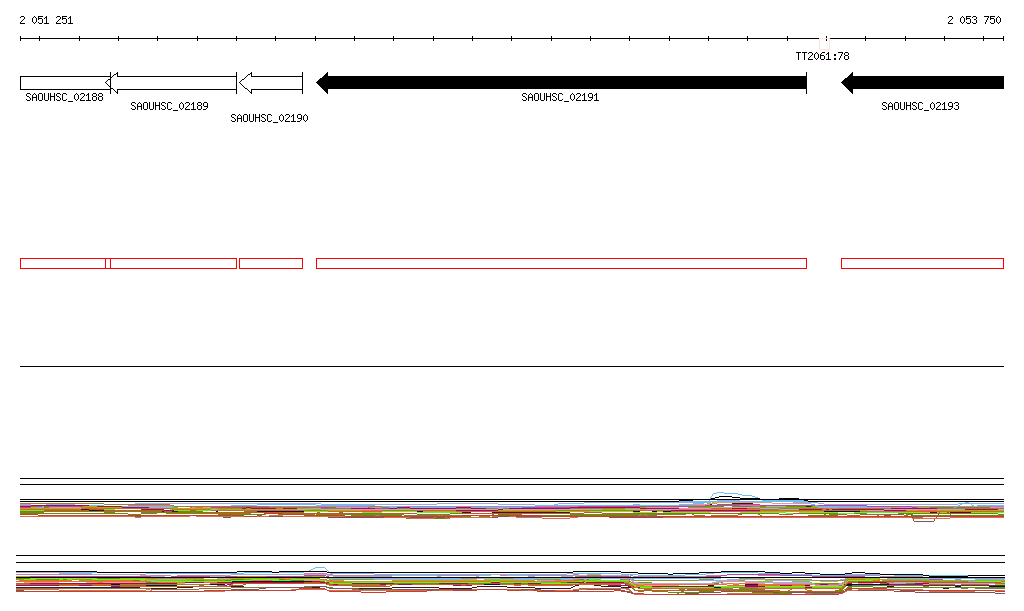
Task: Click the SAOUHSC_02191 text label
Action: (560, 98)
